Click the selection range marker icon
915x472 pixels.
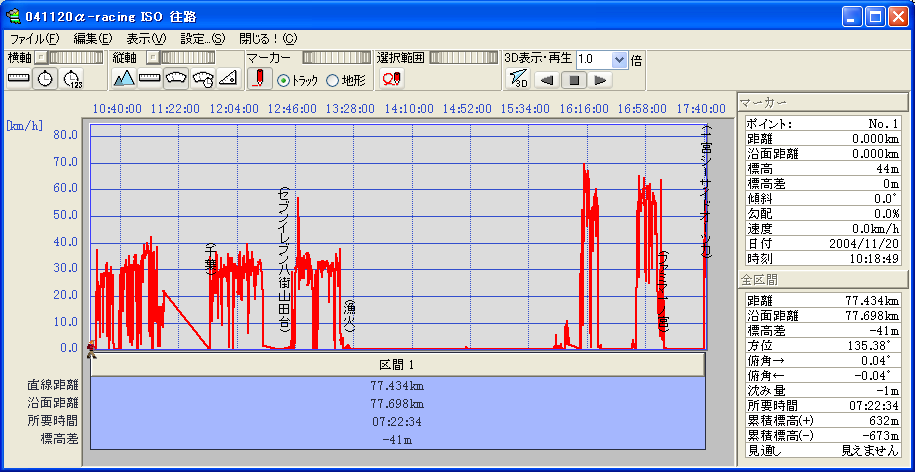(x=390, y=79)
